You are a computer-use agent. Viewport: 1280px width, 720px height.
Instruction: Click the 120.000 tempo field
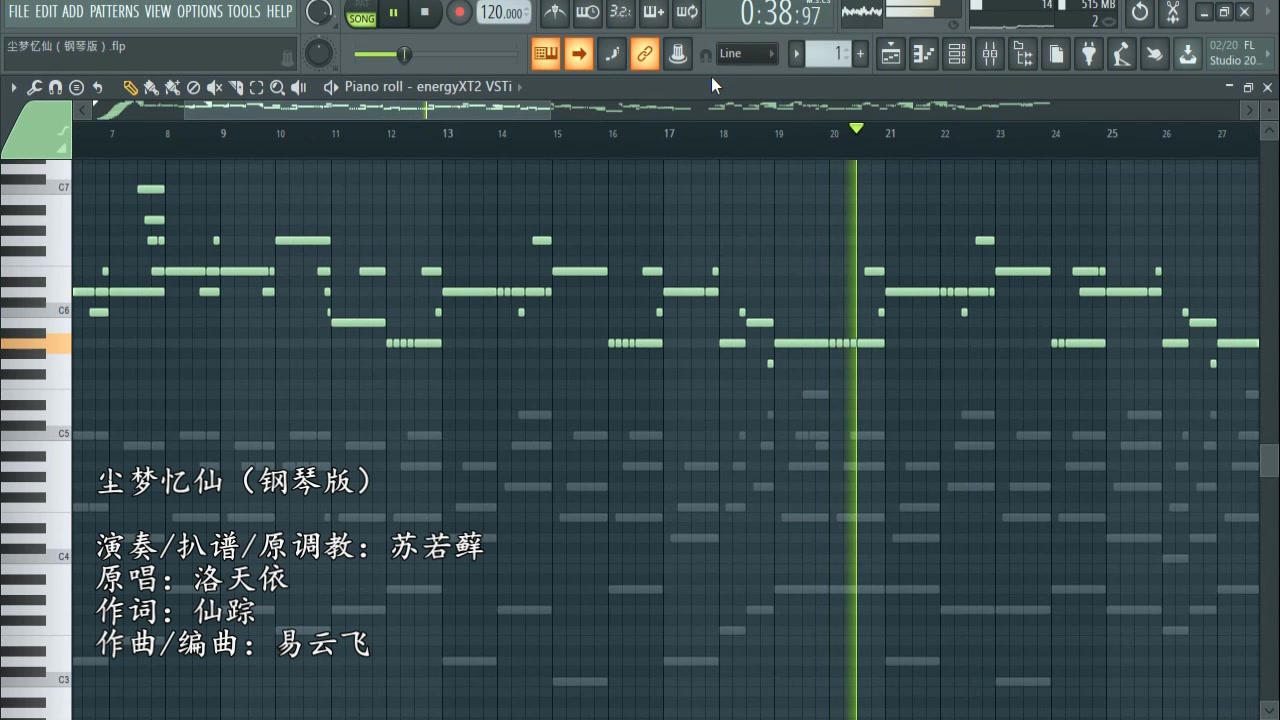coord(504,13)
